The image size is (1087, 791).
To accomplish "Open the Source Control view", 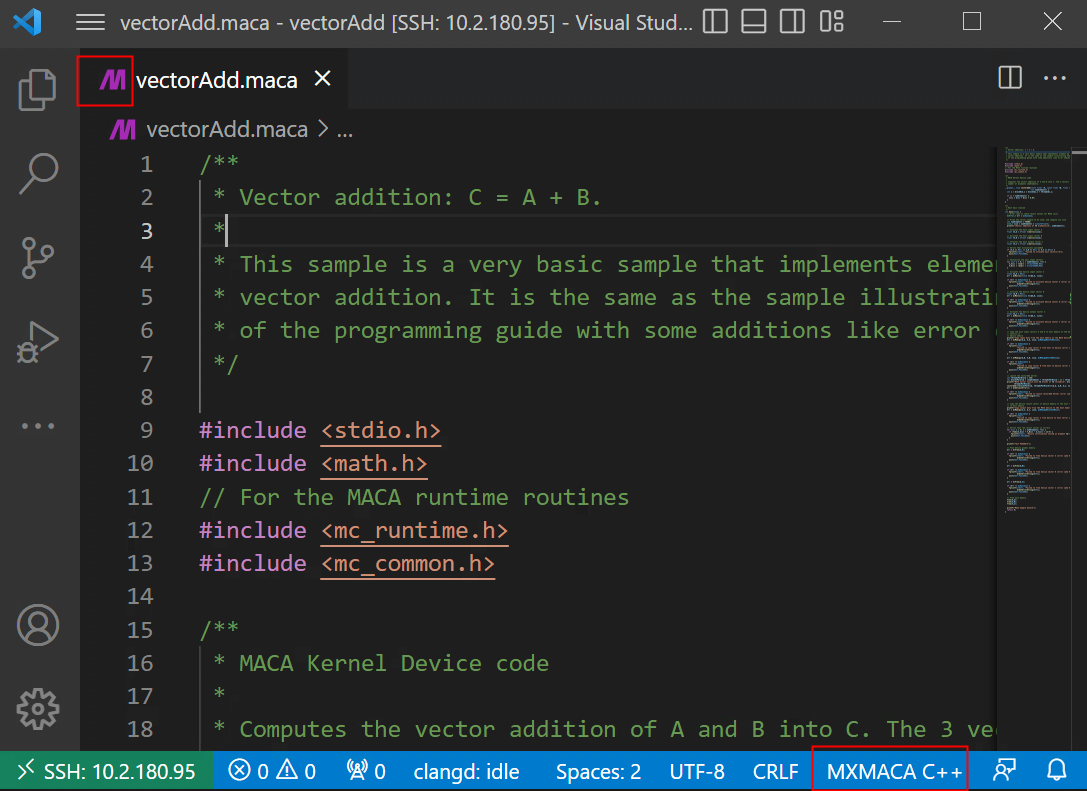I will point(38,257).
